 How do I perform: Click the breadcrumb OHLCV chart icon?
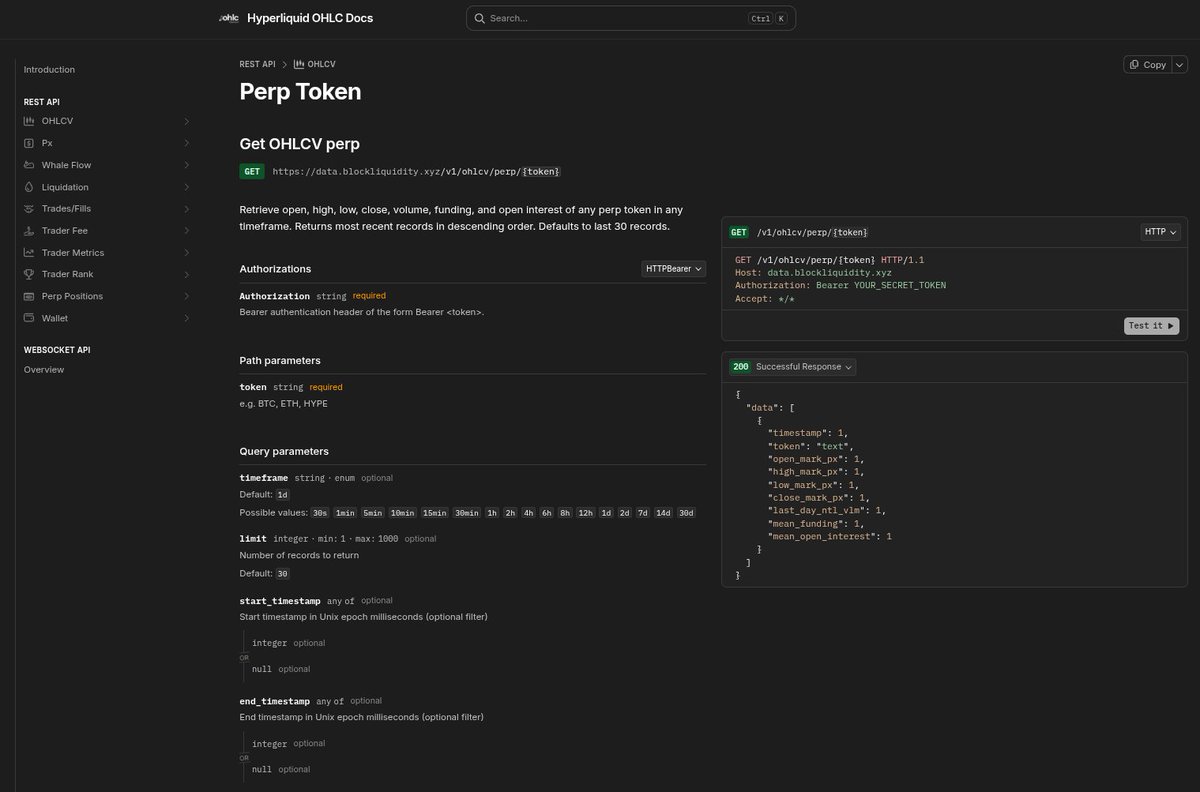pyautogui.click(x=298, y=64)
